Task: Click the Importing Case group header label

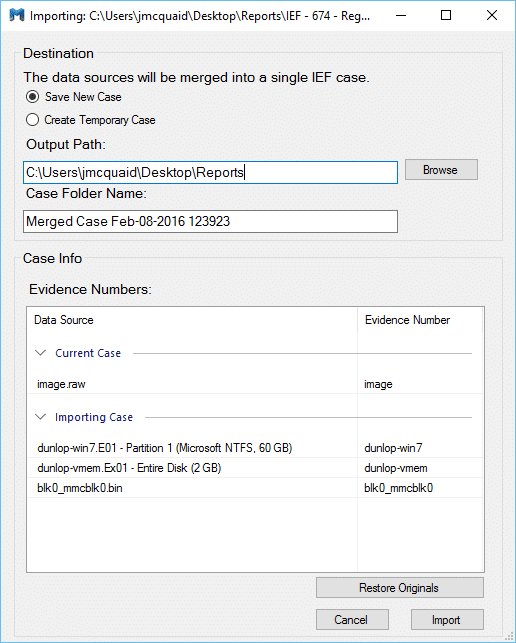Action: (94, 417)
